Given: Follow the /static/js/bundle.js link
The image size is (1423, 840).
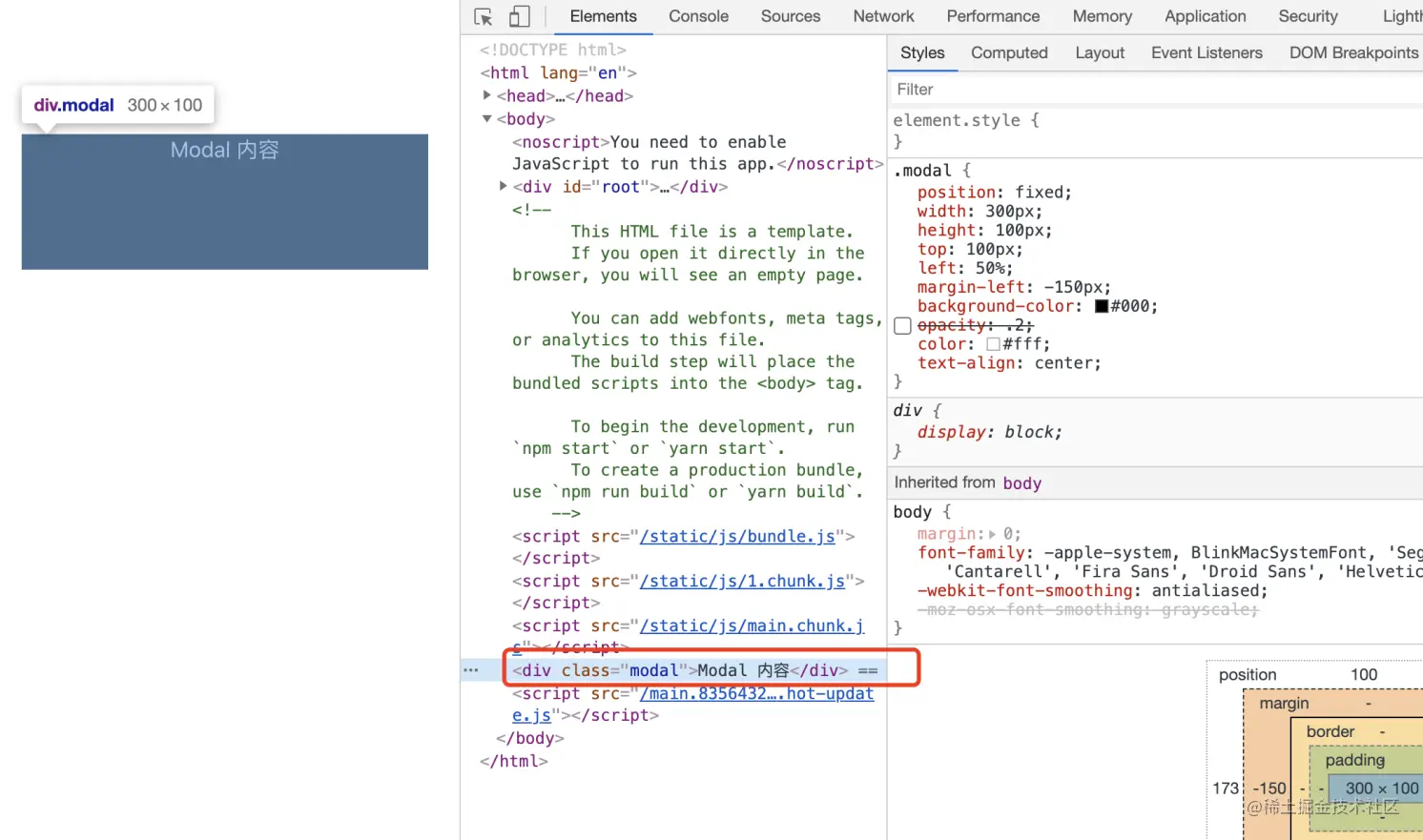Looking at the screenshot, I should pos(737,537).
